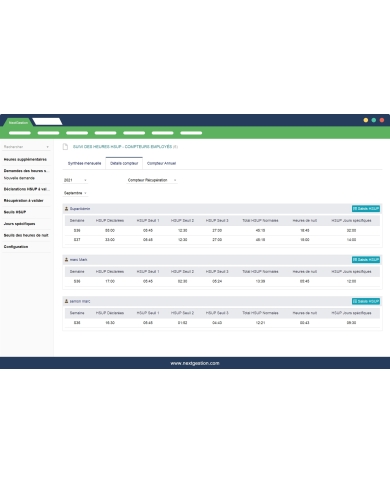This screenshot has width=390, height=484.
Task: Open Déclarations HSUP à val... sidebar entry
Action: [x=26, y=189]
